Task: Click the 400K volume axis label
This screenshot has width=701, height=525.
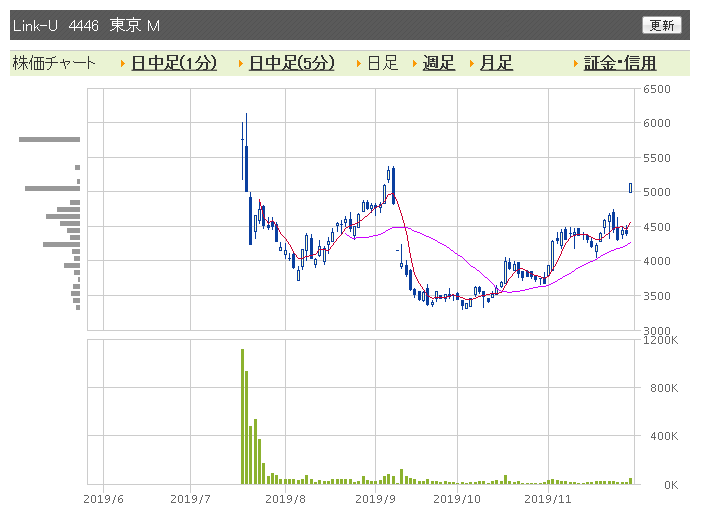Action: (x=664, y=436)
